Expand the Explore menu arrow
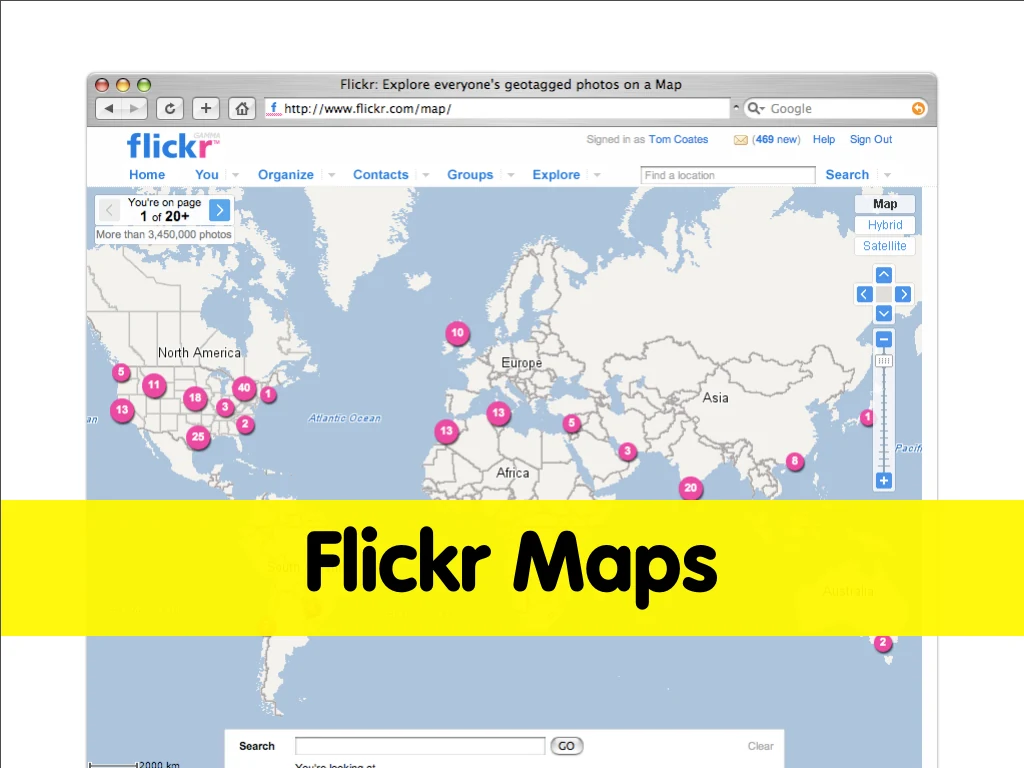The image size is (1024, 768). [x=597, y=175]
